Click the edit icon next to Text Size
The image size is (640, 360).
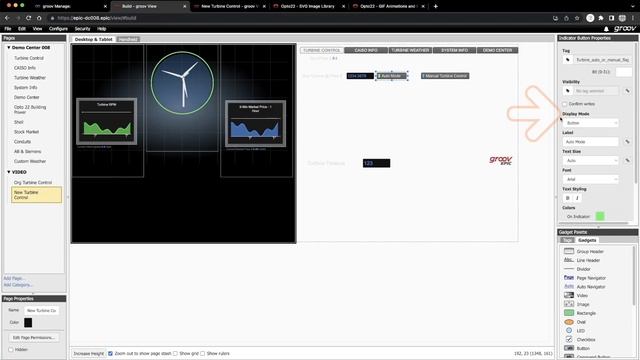pos(627,160)
